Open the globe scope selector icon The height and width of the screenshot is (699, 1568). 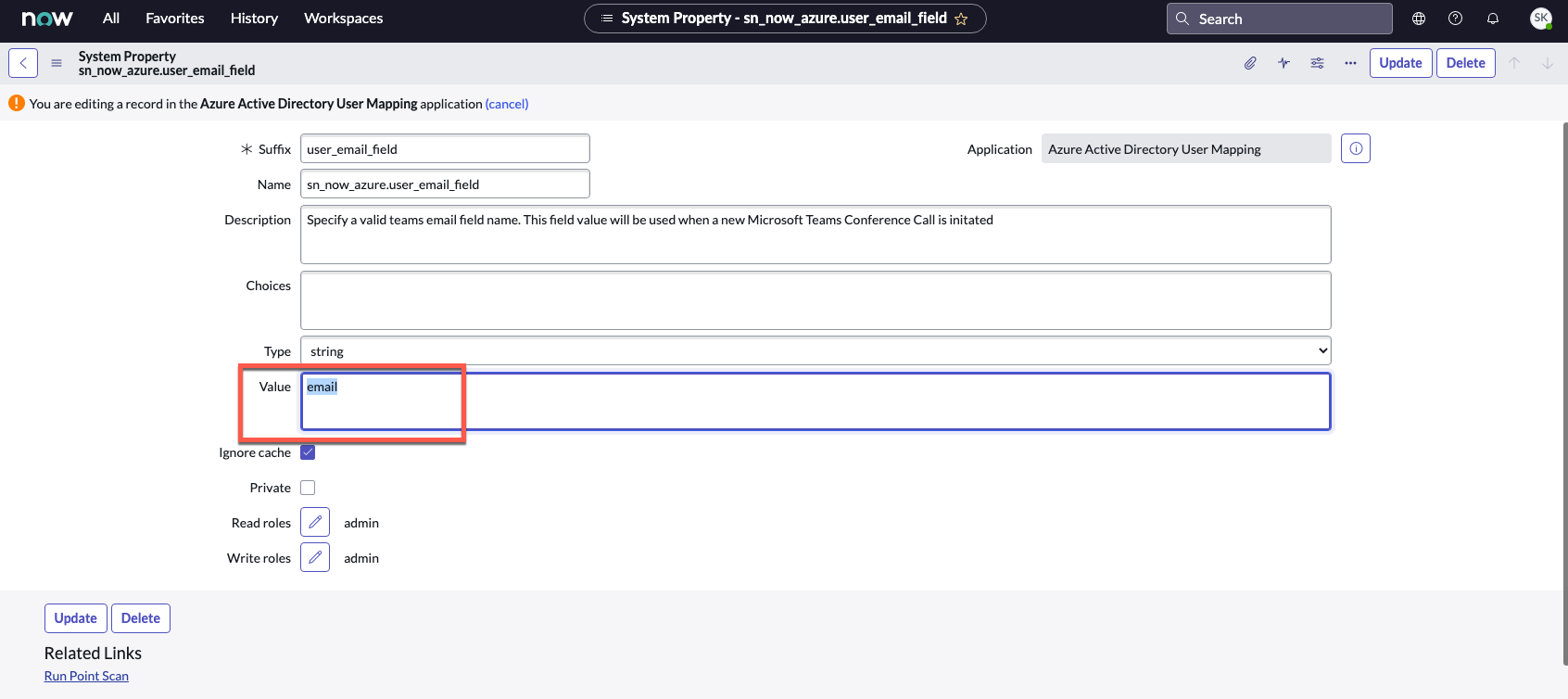point(1419,19)
